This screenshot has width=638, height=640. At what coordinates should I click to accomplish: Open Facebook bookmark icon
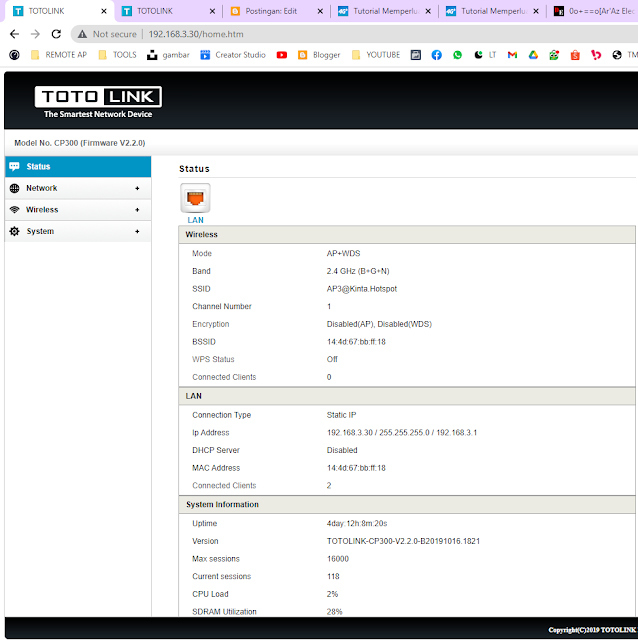[436, 55]
